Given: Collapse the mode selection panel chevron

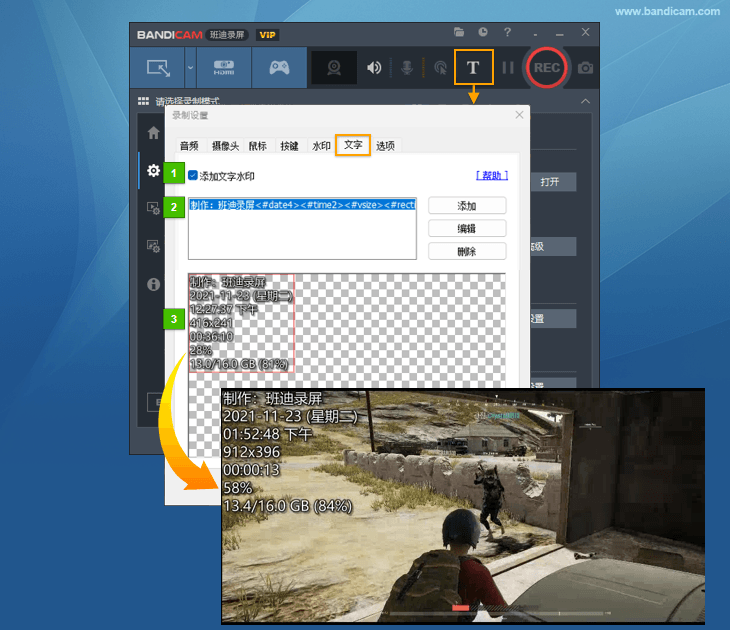Looking at the screenshot, I should 585,101.
